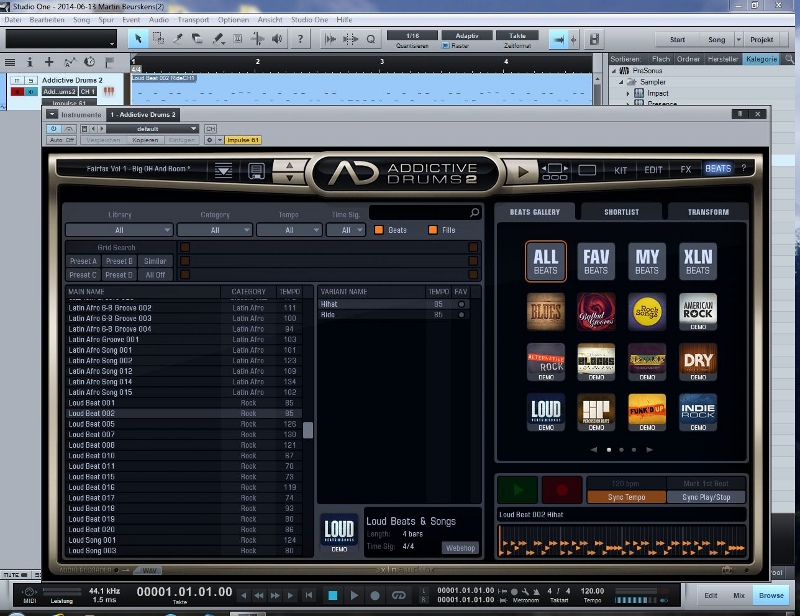Click the question mark help tool
Screen dimensions: 800x616
[301, 39]
